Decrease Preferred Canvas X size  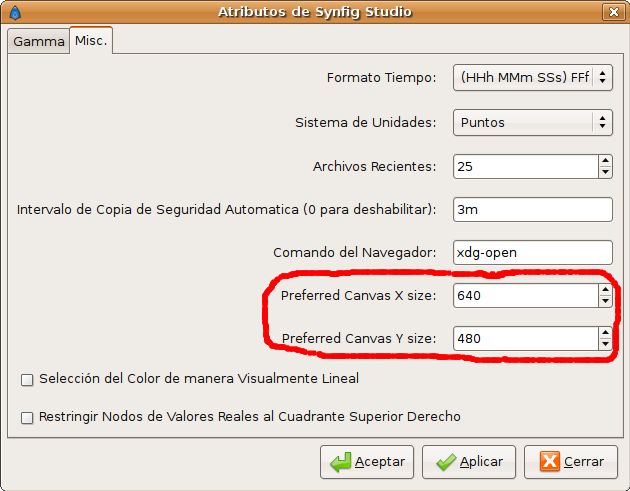coord(605,301)
